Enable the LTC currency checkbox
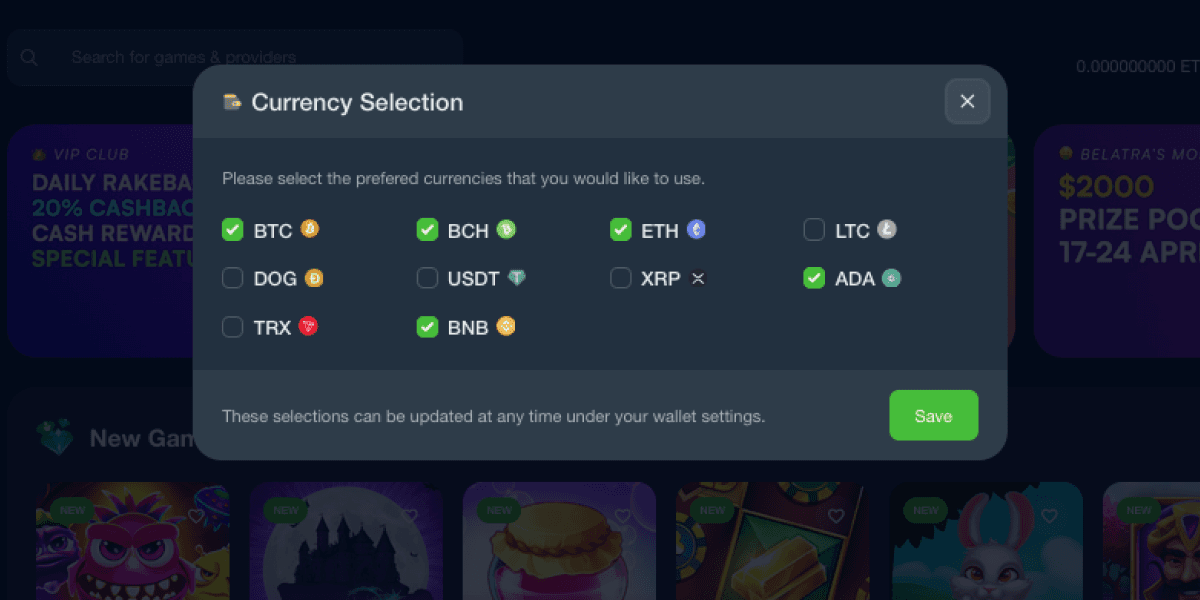1200x600 pixels. [x=814, y=230]
